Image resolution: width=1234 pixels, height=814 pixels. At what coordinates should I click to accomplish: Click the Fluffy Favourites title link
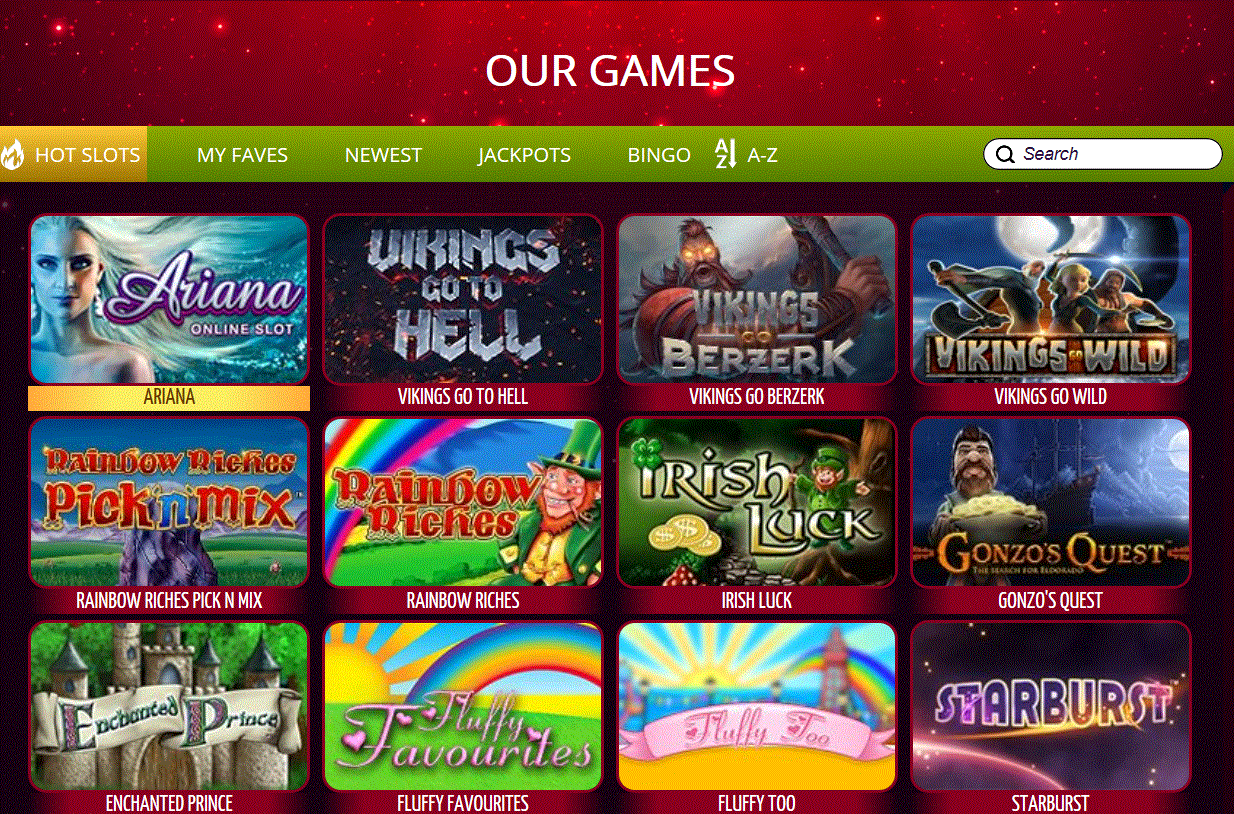tap(463, 803)
